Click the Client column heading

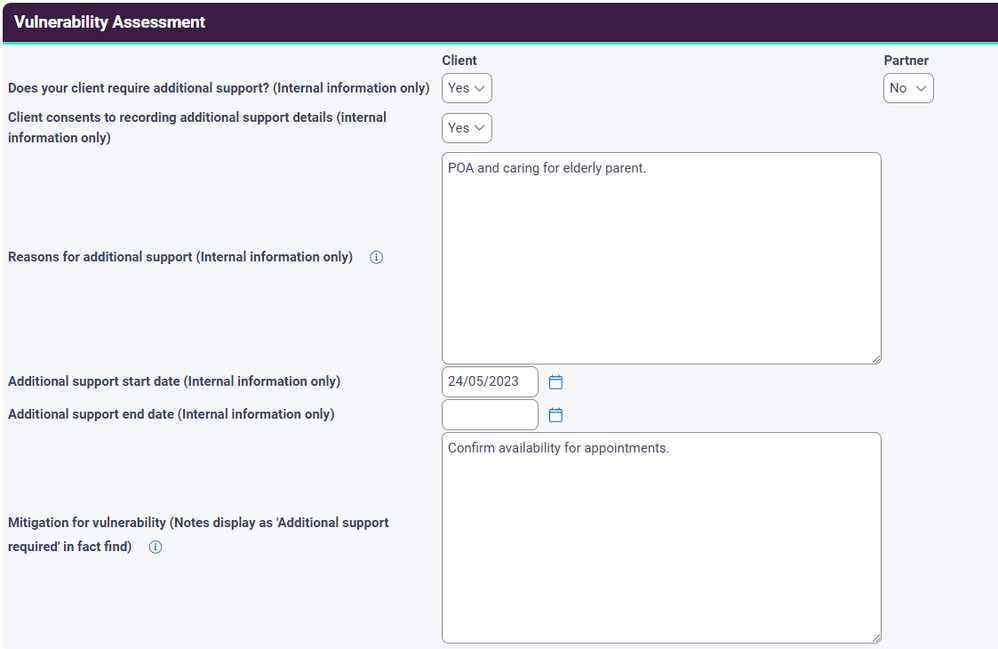point(459,60)
